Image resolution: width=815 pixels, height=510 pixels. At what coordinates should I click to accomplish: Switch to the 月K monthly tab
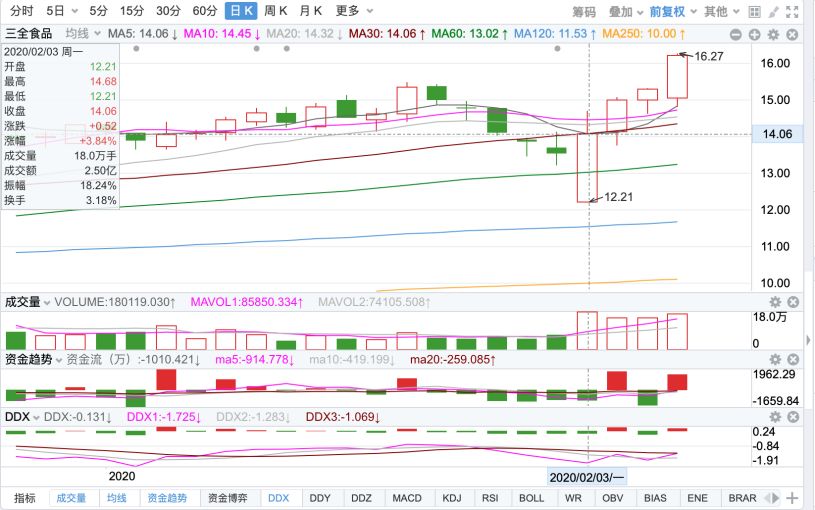tap(311, 11)
